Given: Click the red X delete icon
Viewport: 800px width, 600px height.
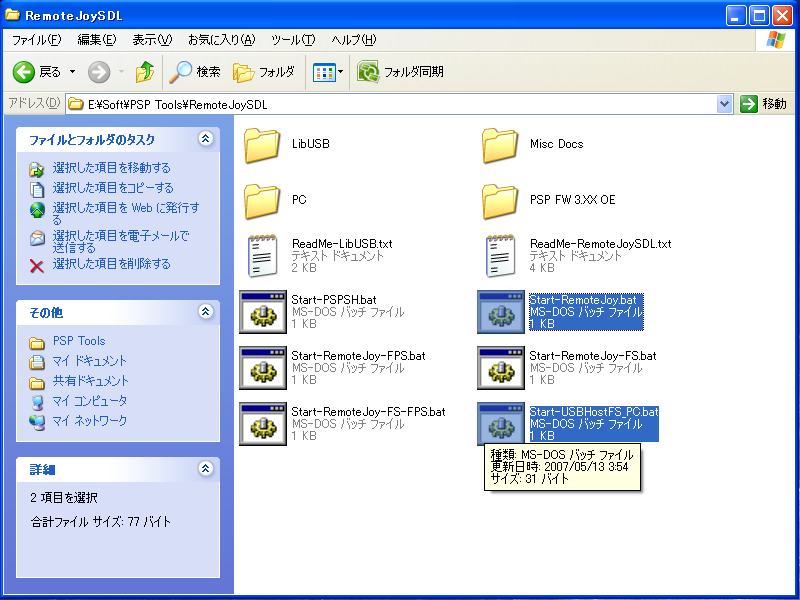Looking at the screenshot, I should point(37,266).
